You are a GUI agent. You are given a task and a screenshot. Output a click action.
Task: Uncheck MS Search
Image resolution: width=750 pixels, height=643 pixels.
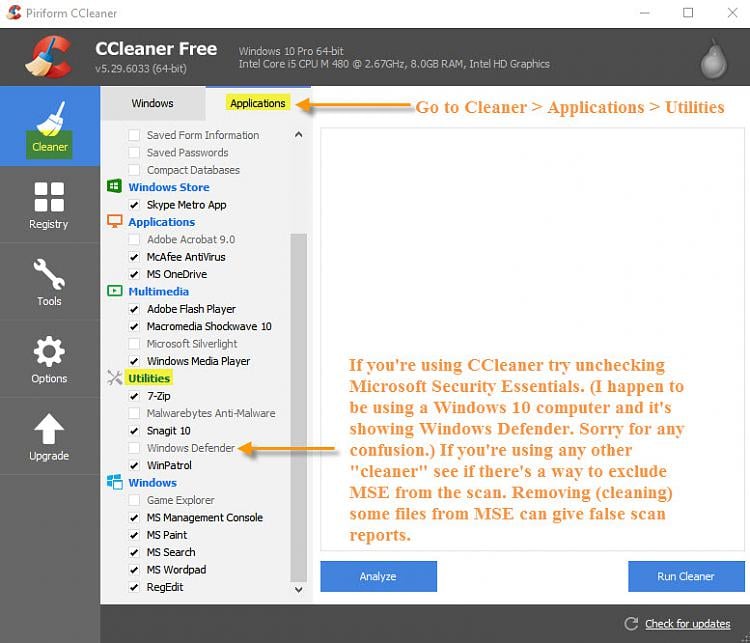[x=134, y=552]
